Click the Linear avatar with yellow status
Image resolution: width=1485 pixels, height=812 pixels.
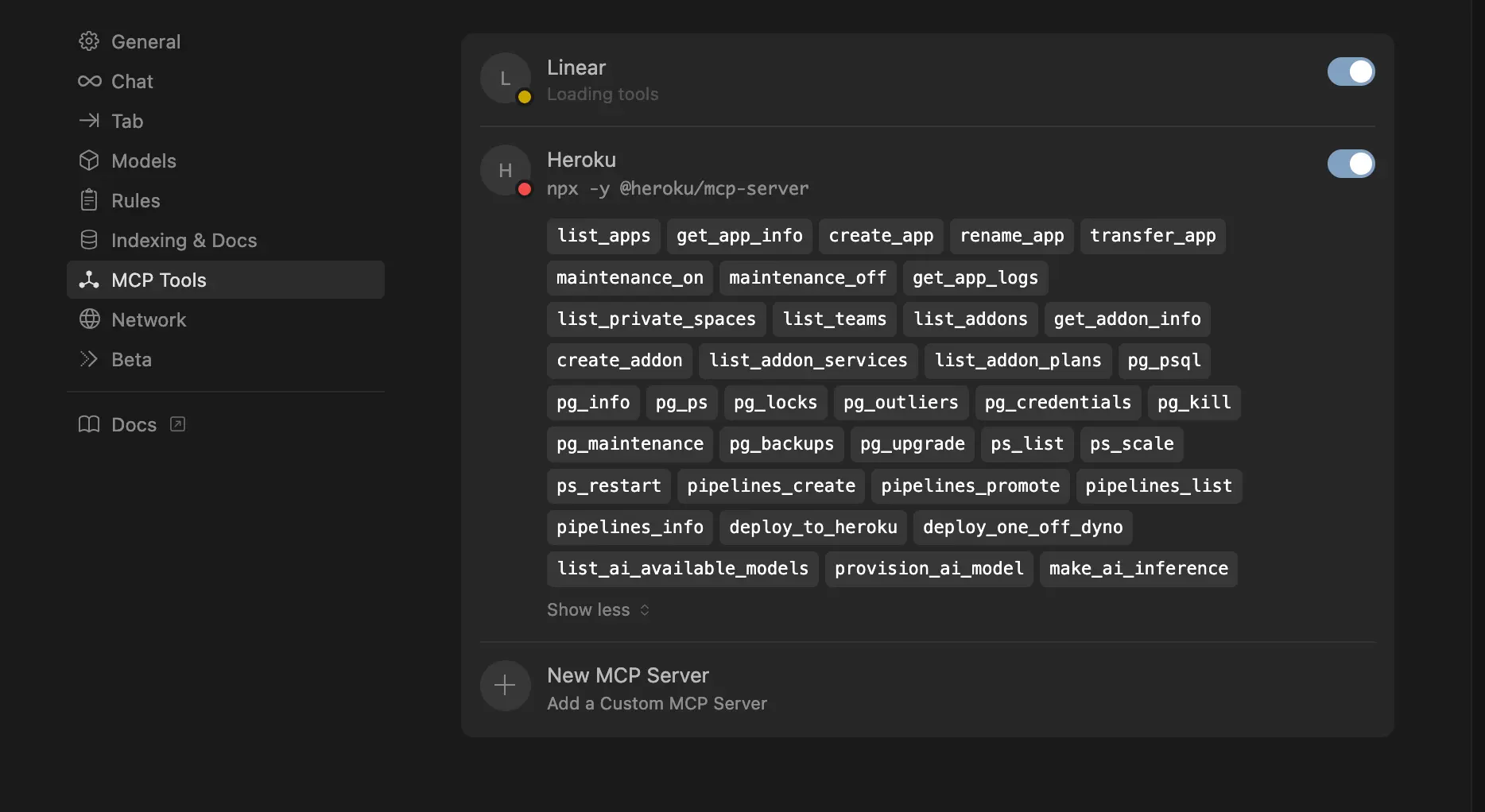(x=505, y=78)
